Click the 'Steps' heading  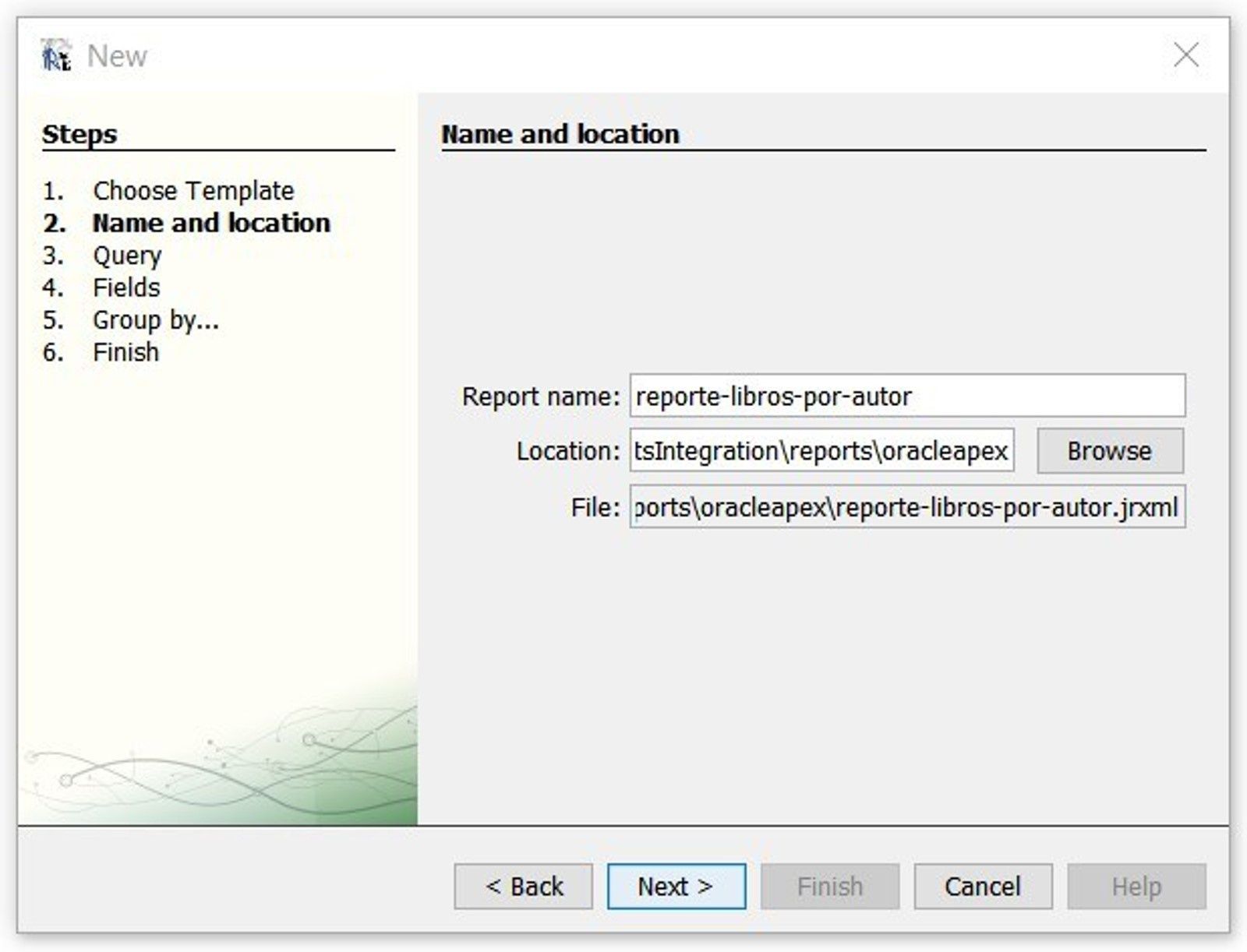click(79, 134)
